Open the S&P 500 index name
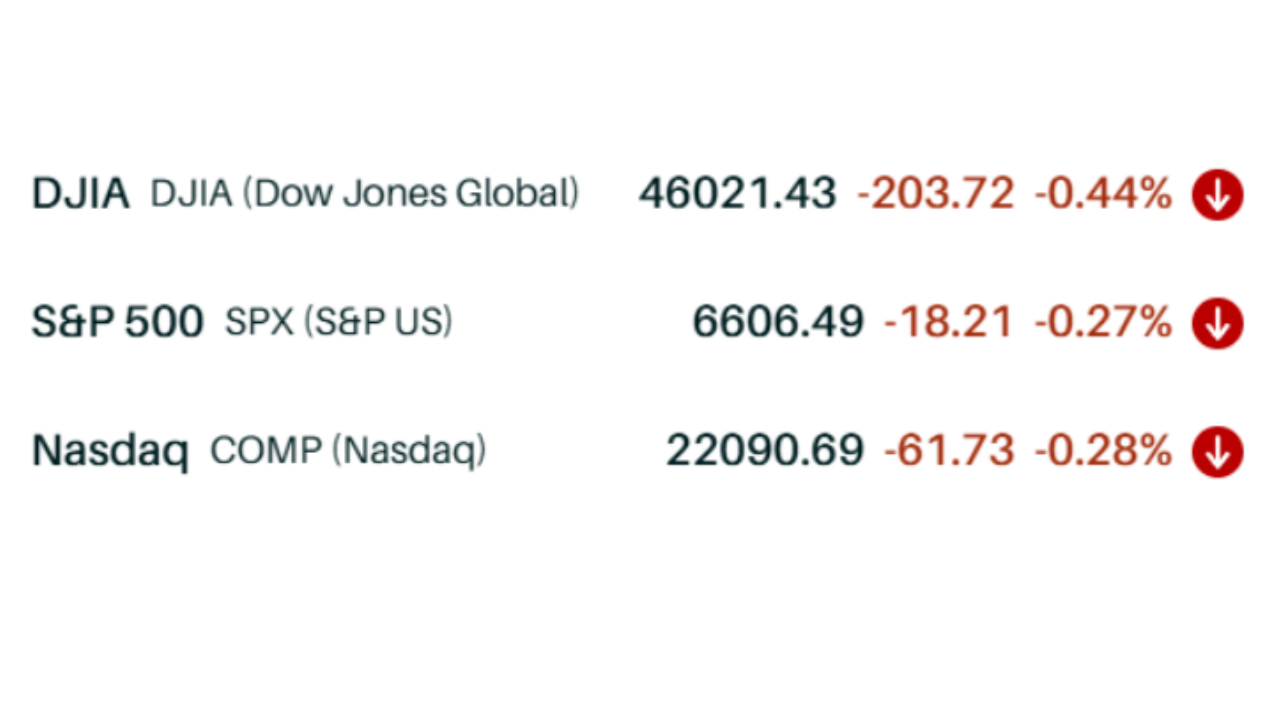This screenshot has width=1280, height=720. click(x=118, y=322)
